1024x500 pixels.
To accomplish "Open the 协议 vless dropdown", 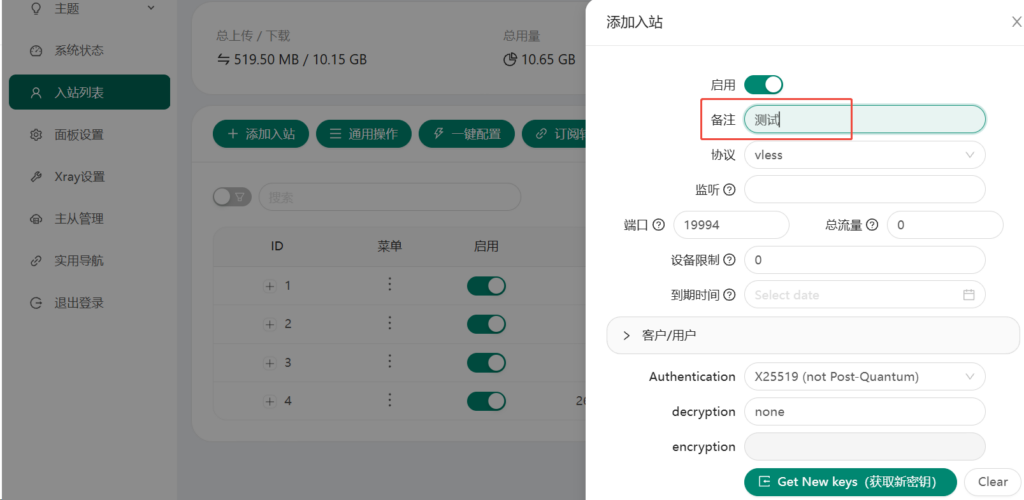I will point(865,155).
